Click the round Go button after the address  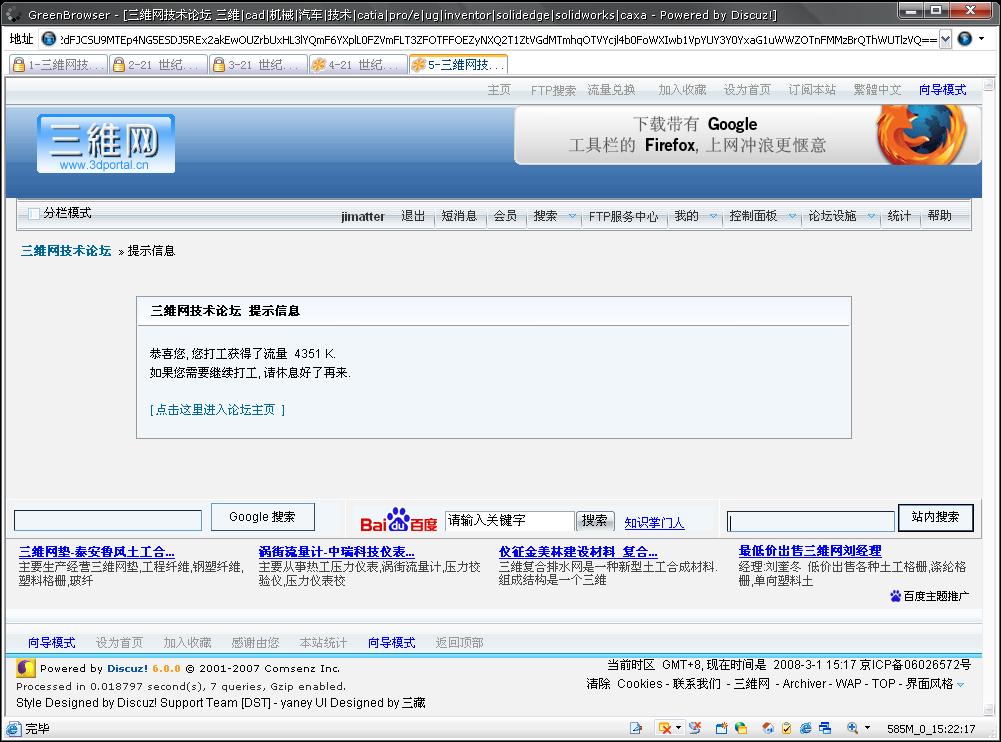965,39
